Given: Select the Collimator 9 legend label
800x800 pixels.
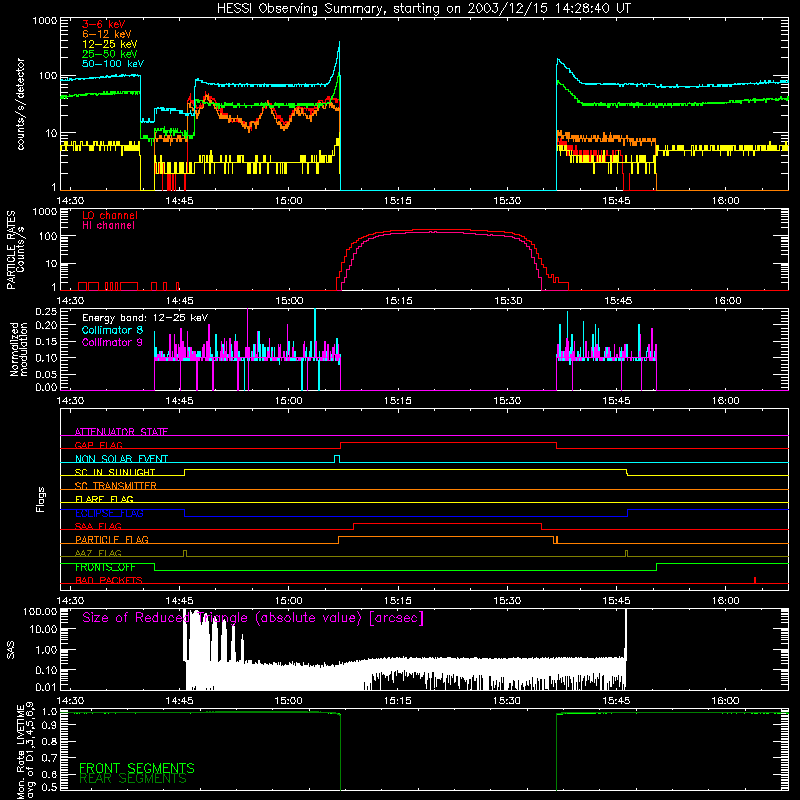Looking at the screenshot, I should coord(112,342).
